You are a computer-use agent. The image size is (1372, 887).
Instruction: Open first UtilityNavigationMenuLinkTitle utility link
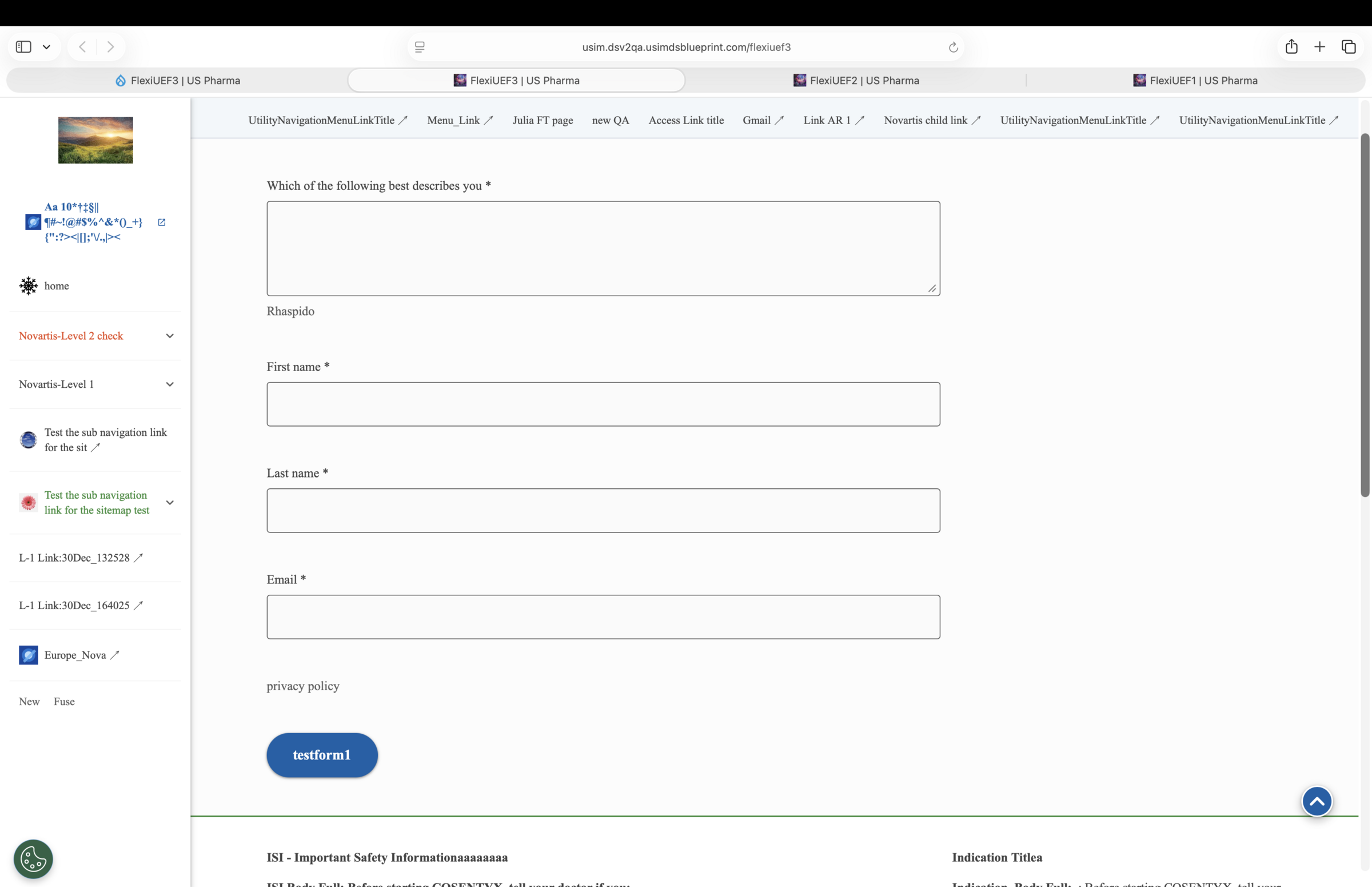(x=328, y=120)
